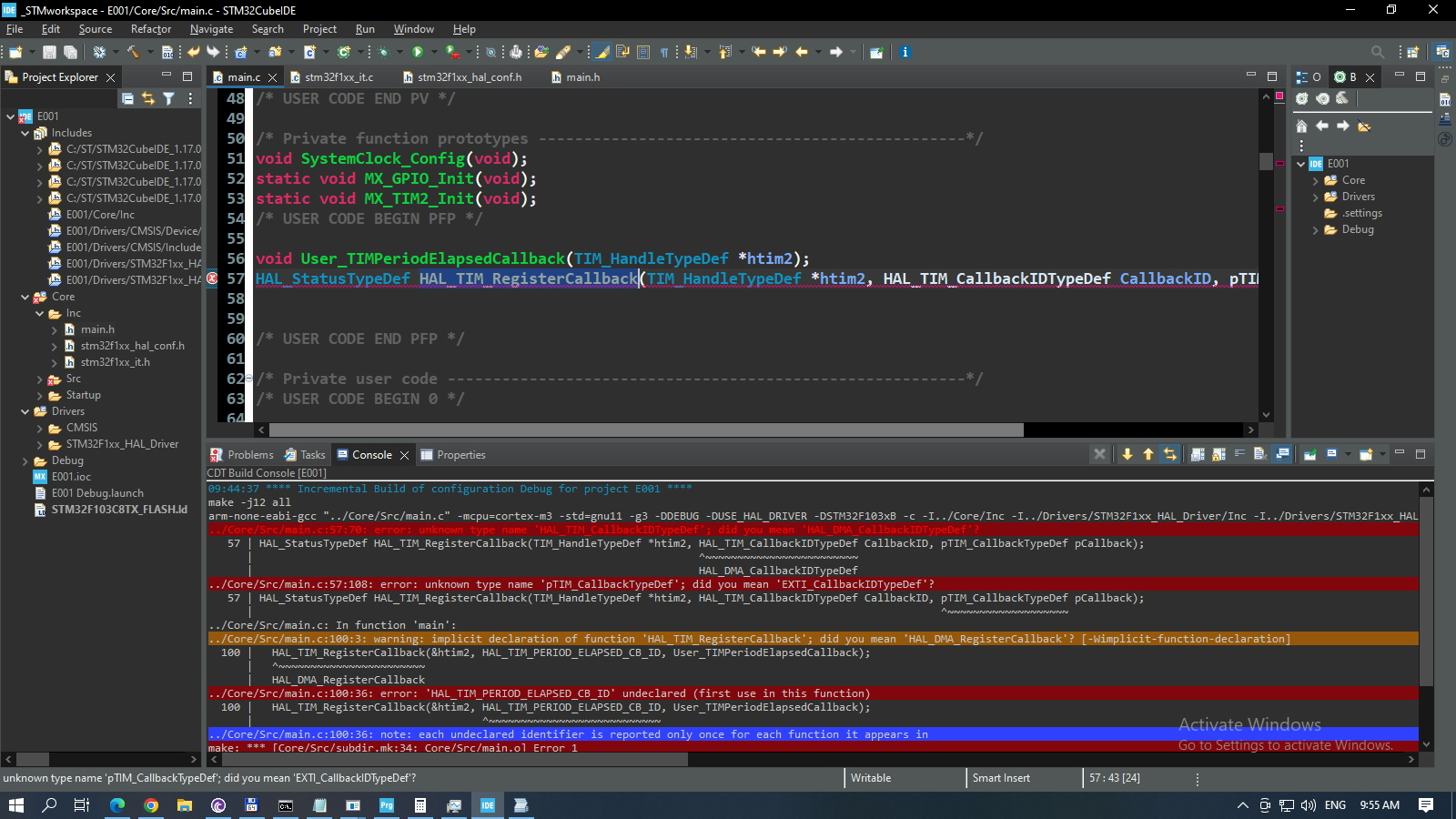Expand the Debug folder in project tree
Image resolution: width=1456 pixels, height=819 pixels.
coord(25,460)
